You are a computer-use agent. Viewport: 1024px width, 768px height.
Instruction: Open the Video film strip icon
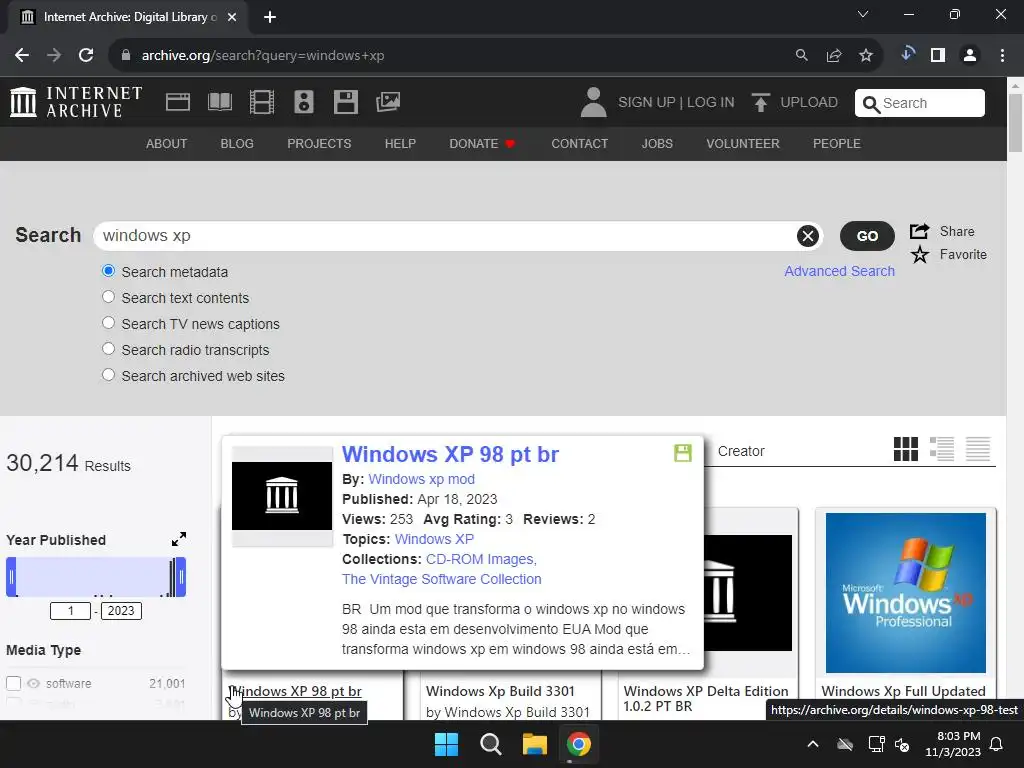(x=262, y=102)
